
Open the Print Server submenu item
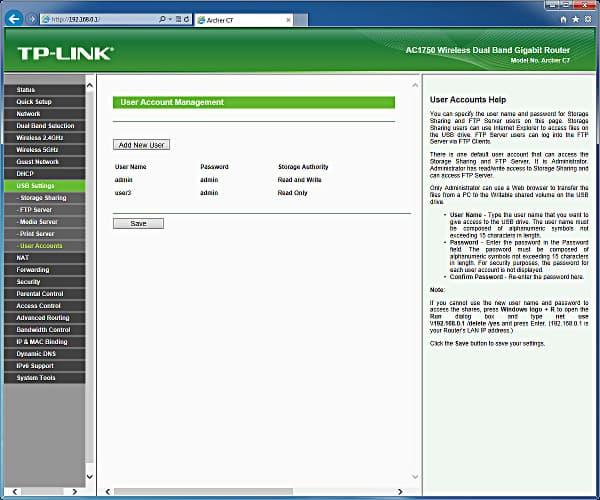45,234
